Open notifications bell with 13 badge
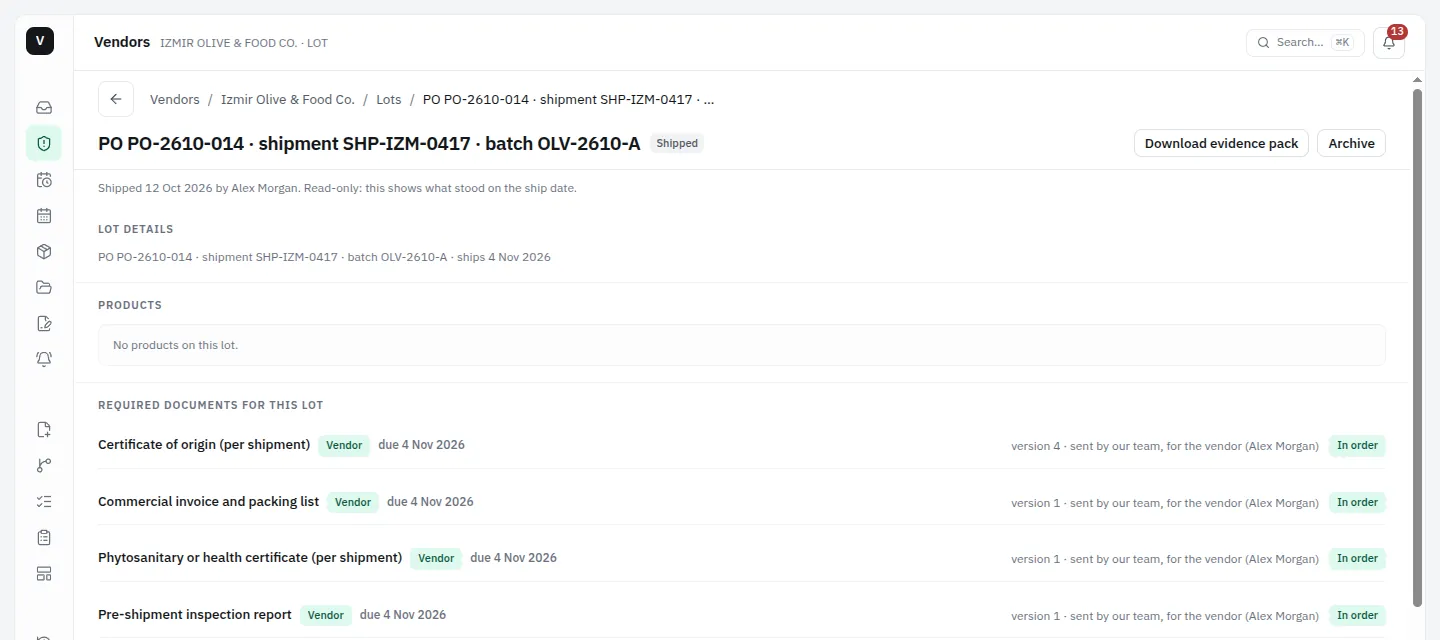Viewport: 1440px width, 640px height. 1389,42
